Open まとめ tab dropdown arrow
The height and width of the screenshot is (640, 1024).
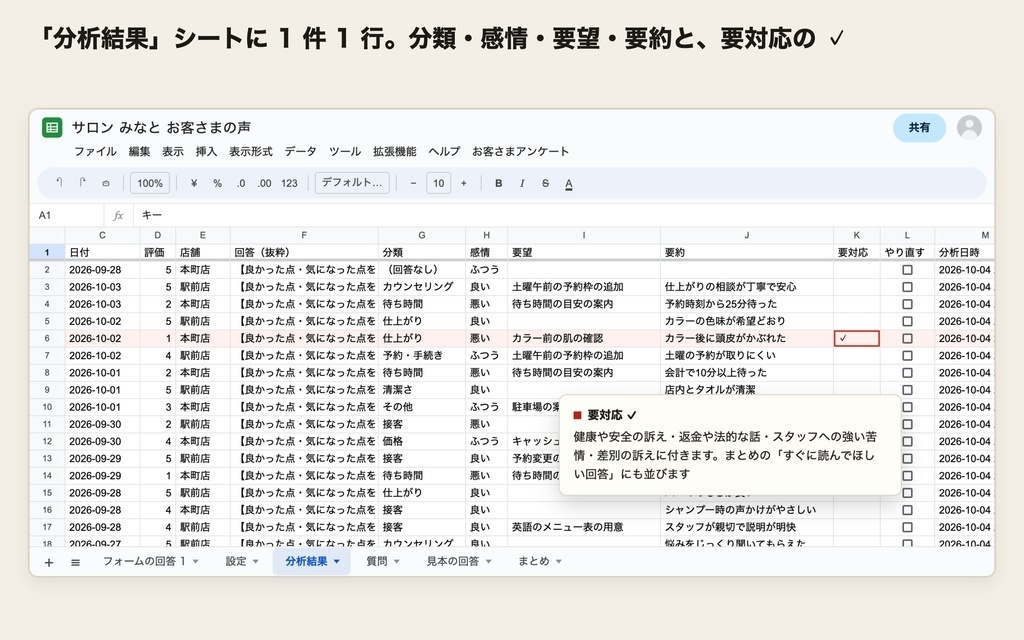558,562
